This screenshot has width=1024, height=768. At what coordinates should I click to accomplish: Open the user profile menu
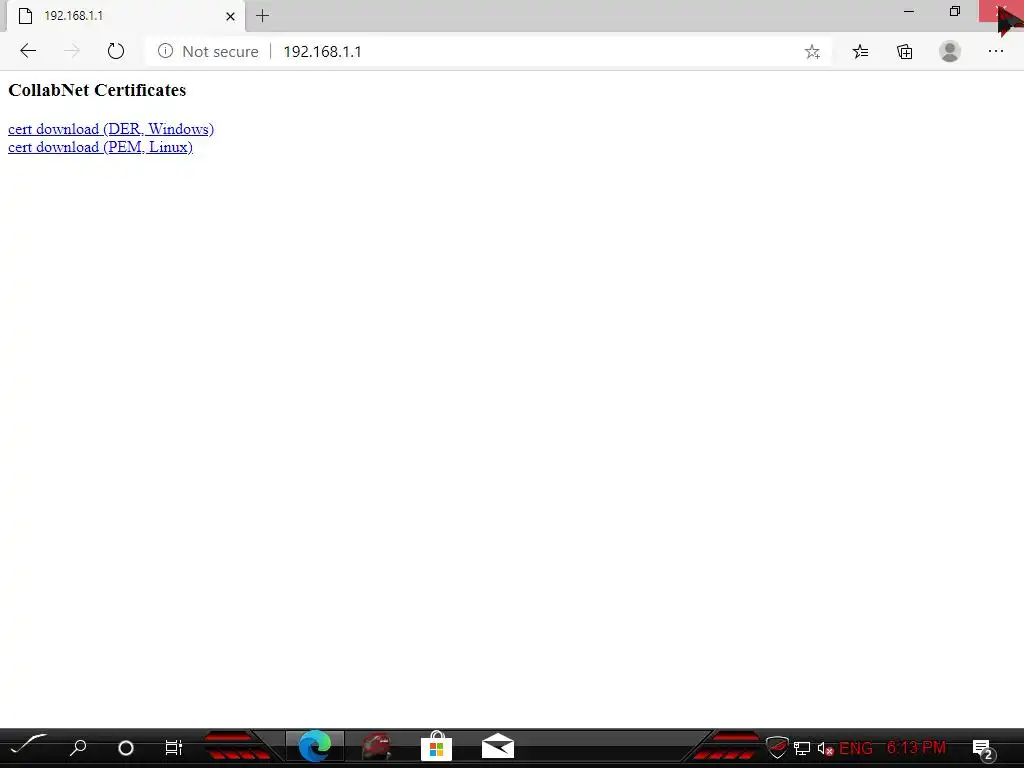950,51
